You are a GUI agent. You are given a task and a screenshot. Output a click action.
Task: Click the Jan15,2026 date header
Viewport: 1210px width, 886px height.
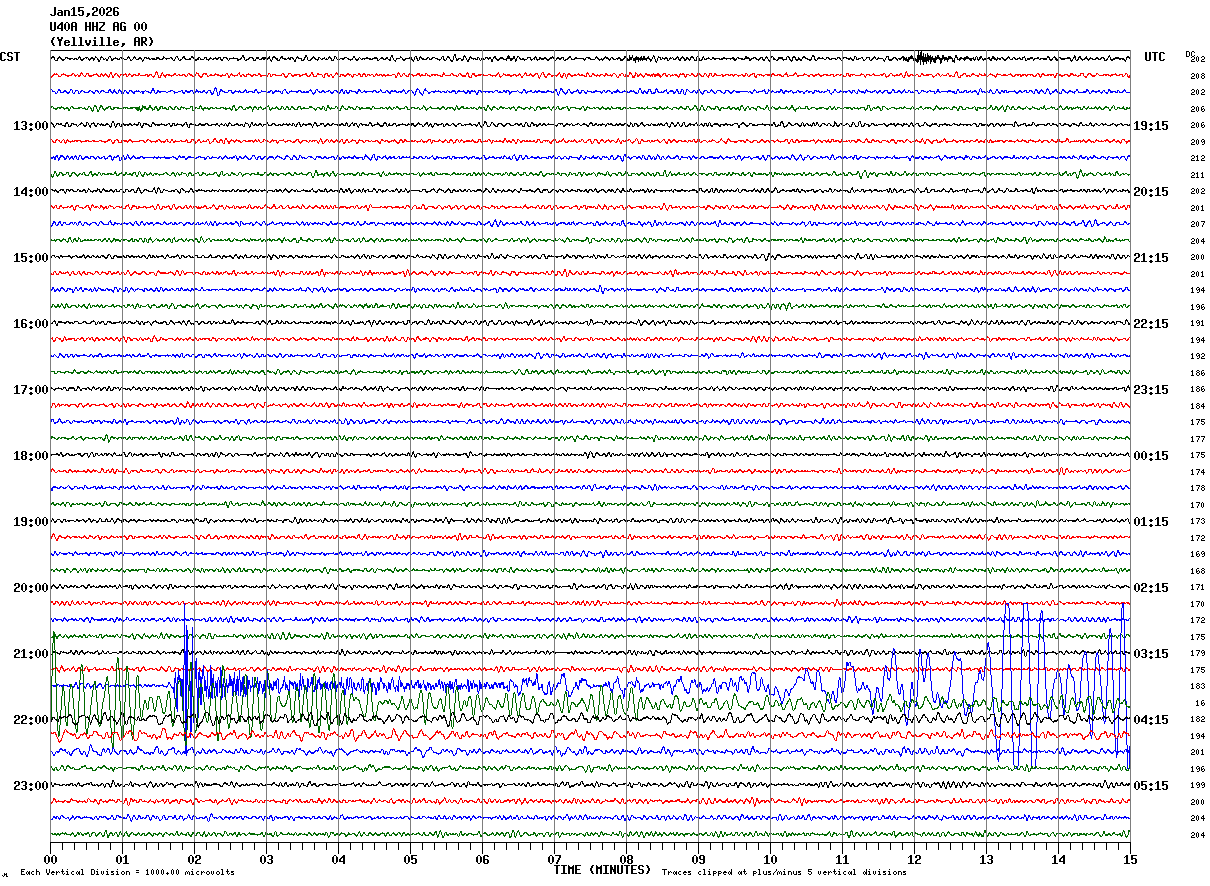pyautogui.click(x=84, y=12)
